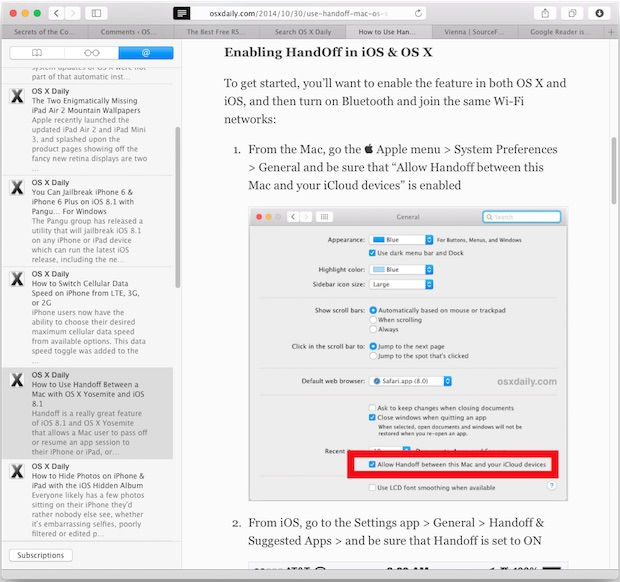Toggle the Safari sidebar button

click(x=96, y=13)
